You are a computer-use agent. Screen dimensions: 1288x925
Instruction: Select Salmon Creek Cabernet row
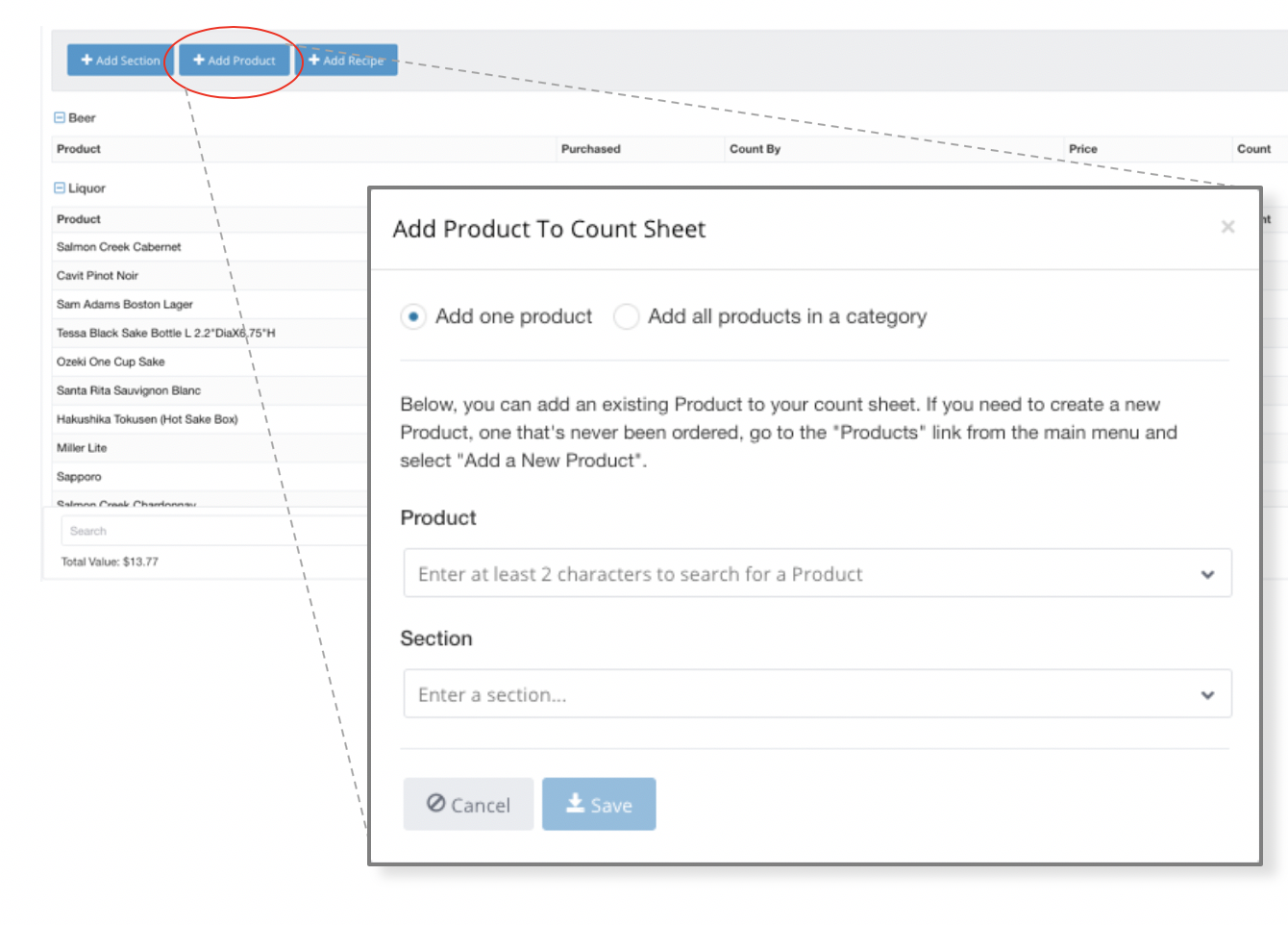(x=119, y=247)
